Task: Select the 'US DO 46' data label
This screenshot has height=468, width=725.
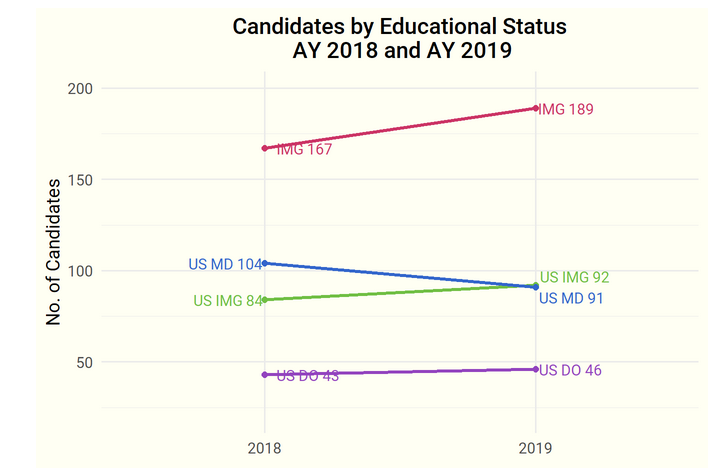Action: coord(570,370)
